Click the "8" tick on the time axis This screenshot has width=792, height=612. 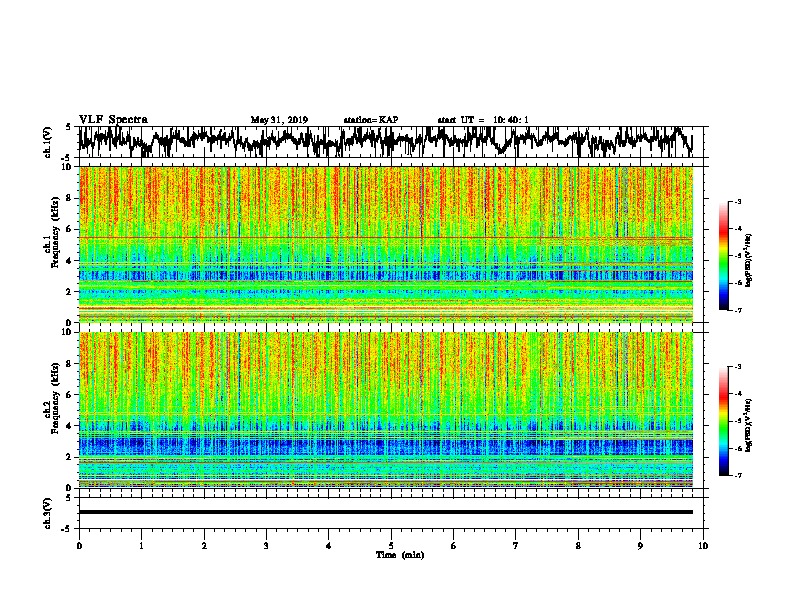[x=578, y=545]
